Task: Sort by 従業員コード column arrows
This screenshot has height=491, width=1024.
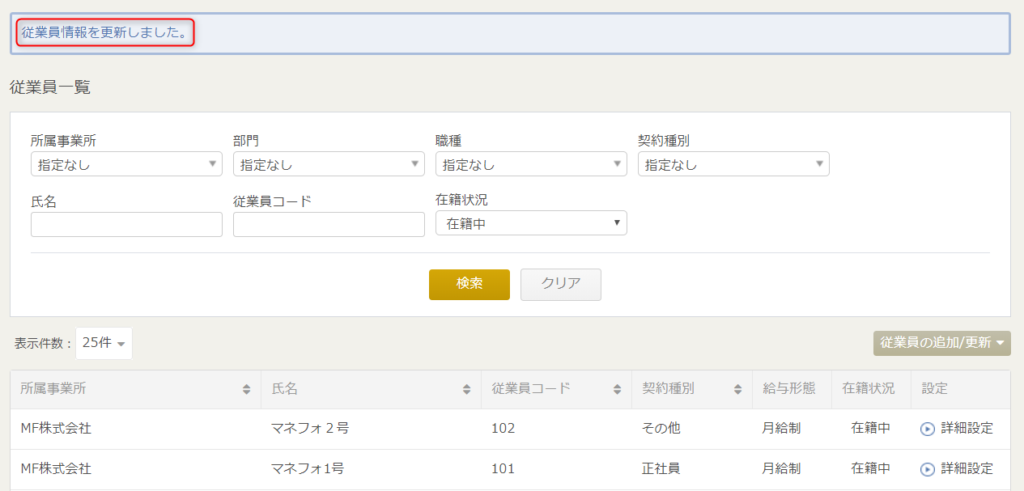Action: (x=617, y=389)
